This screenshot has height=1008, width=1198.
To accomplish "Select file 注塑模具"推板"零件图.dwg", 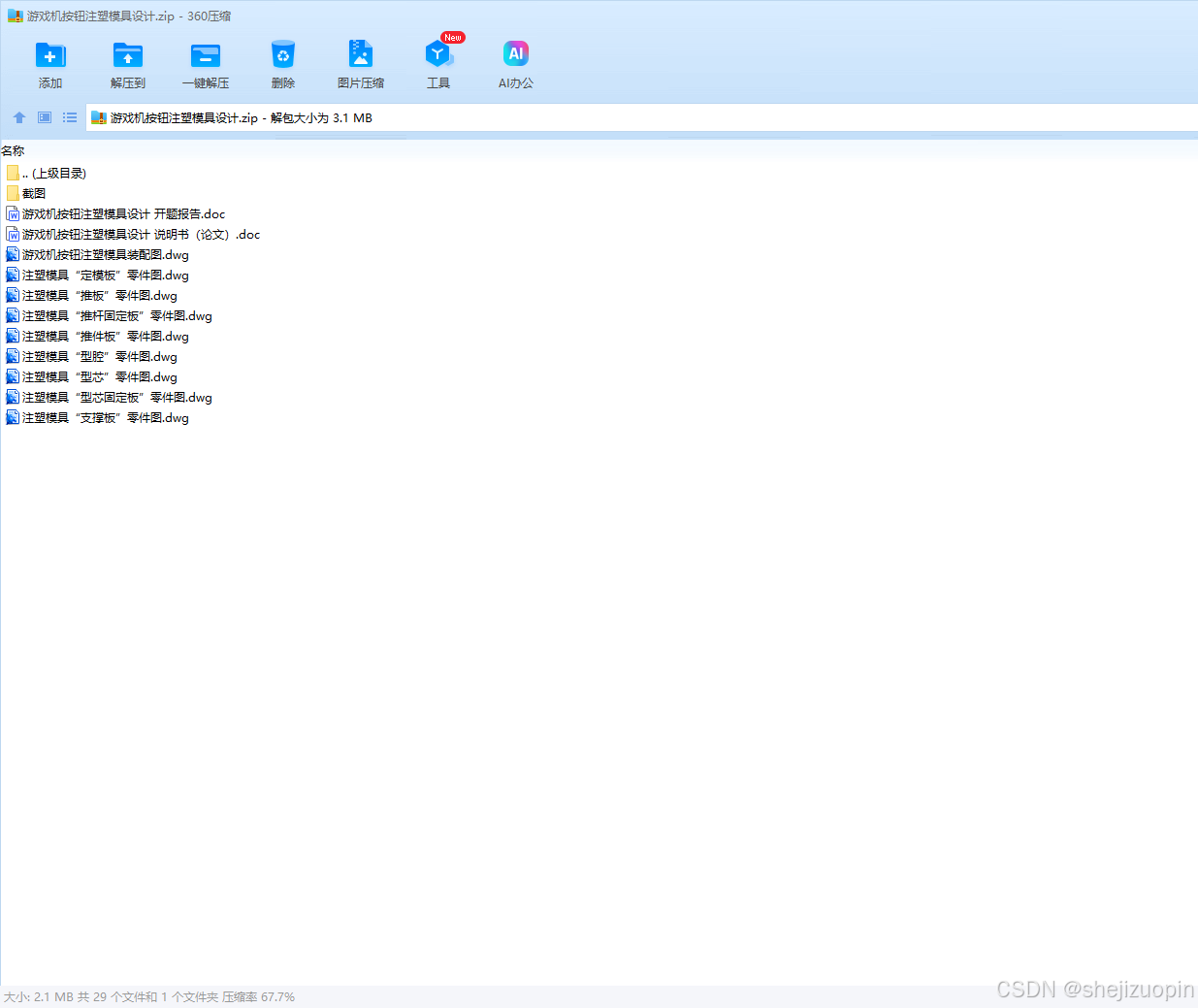I will tap(100, 295).
